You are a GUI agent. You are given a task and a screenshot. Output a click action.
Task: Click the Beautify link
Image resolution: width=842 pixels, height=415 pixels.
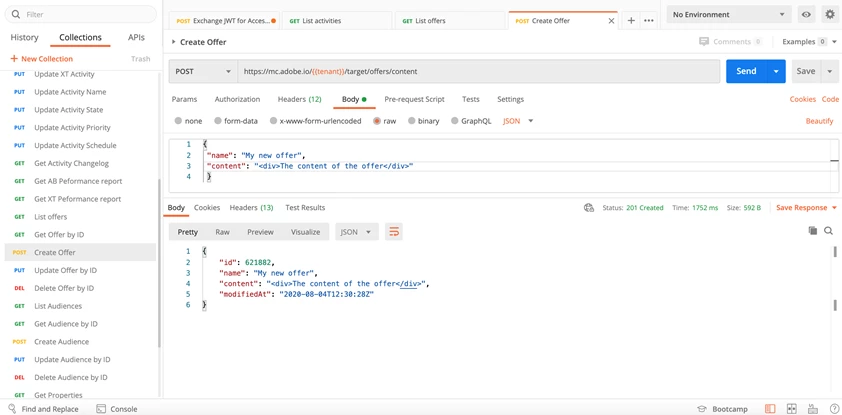[x=819, y=121]
